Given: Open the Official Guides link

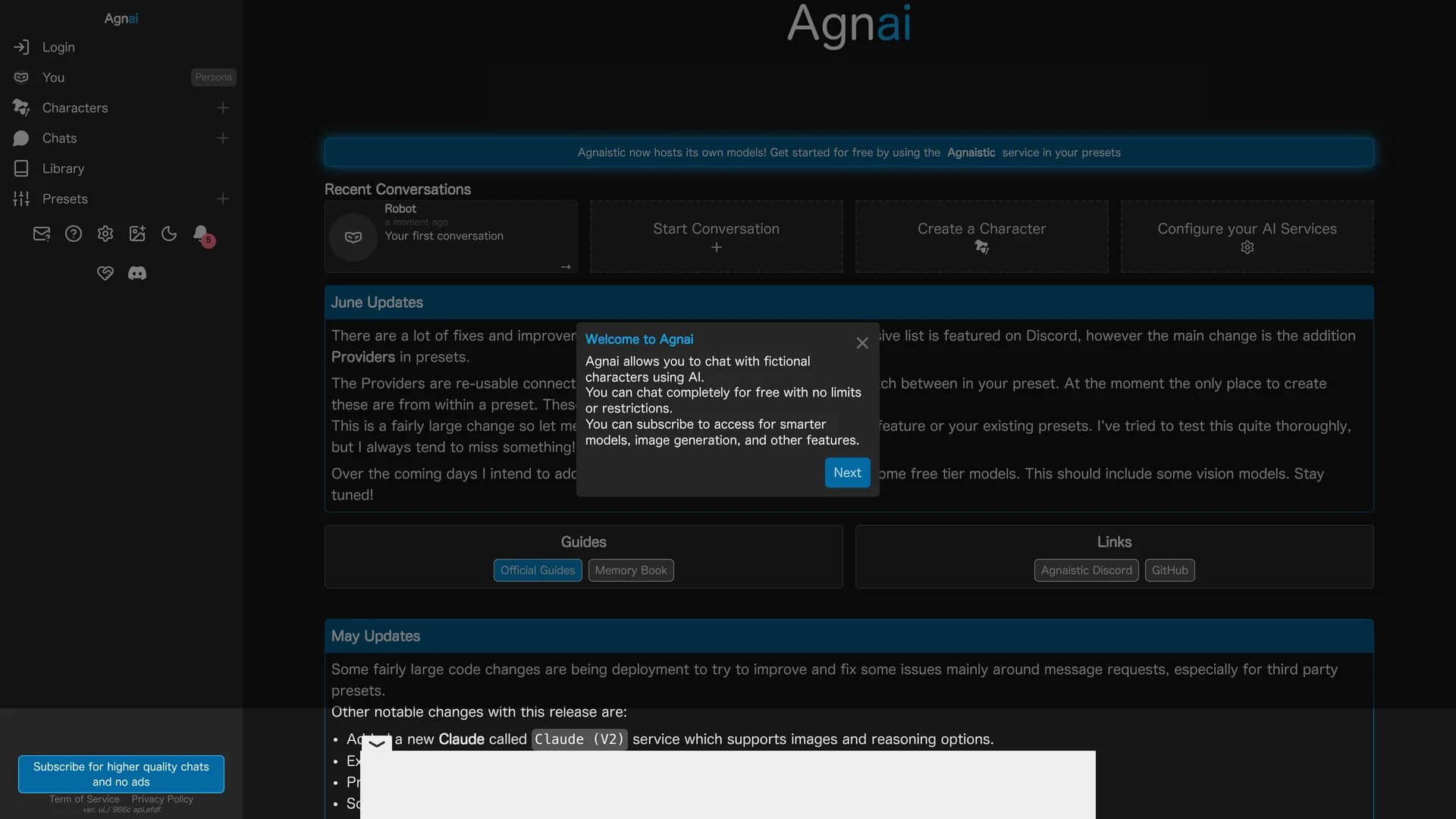Looking at the screenshot, I should (538, 570).
